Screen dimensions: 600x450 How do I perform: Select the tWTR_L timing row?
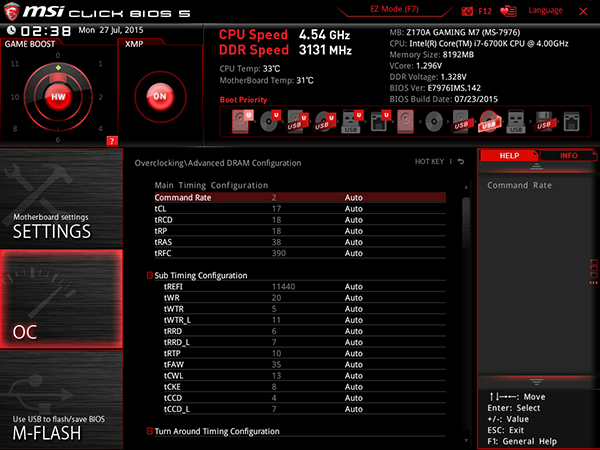(x=305, y=320)
